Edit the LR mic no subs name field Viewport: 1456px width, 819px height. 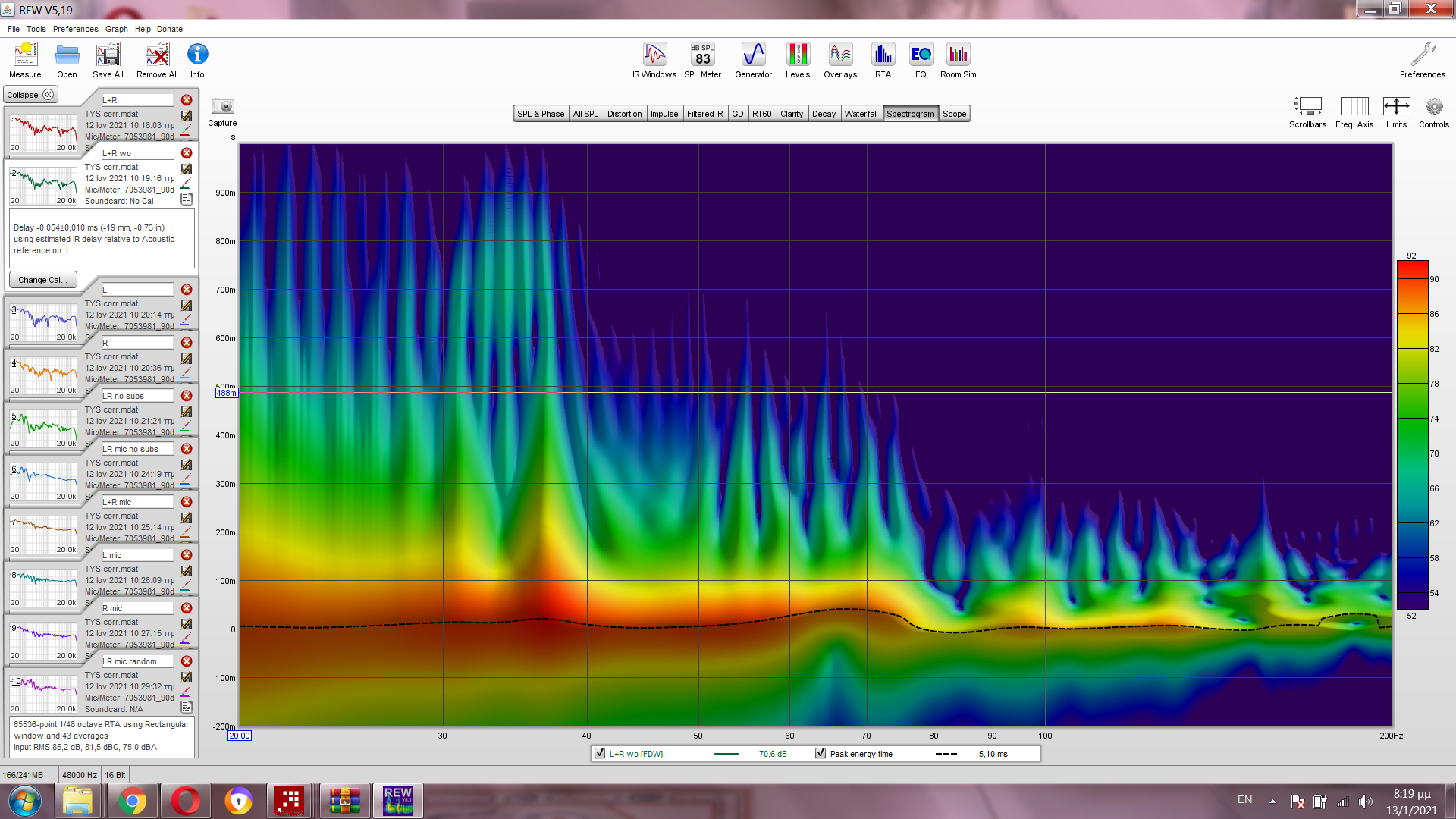[137, 449]
